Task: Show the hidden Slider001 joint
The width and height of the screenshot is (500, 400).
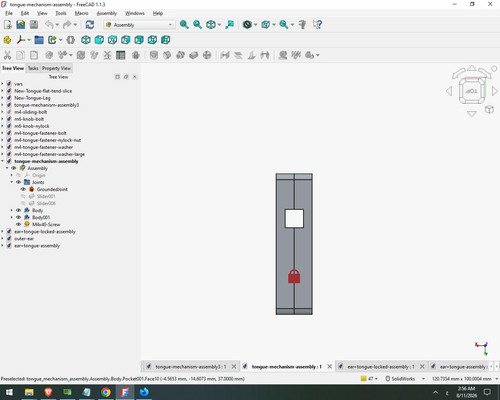Action: pos(23,196)
